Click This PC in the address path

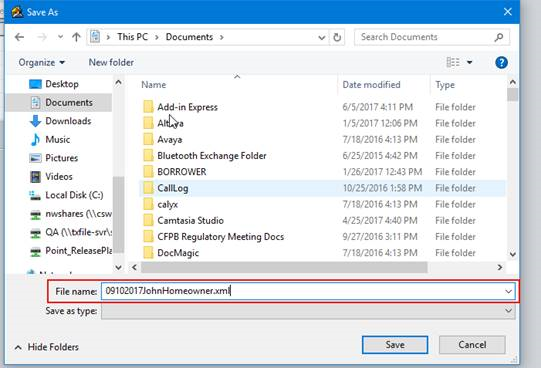pyautogui.click(x=132, y=37)
